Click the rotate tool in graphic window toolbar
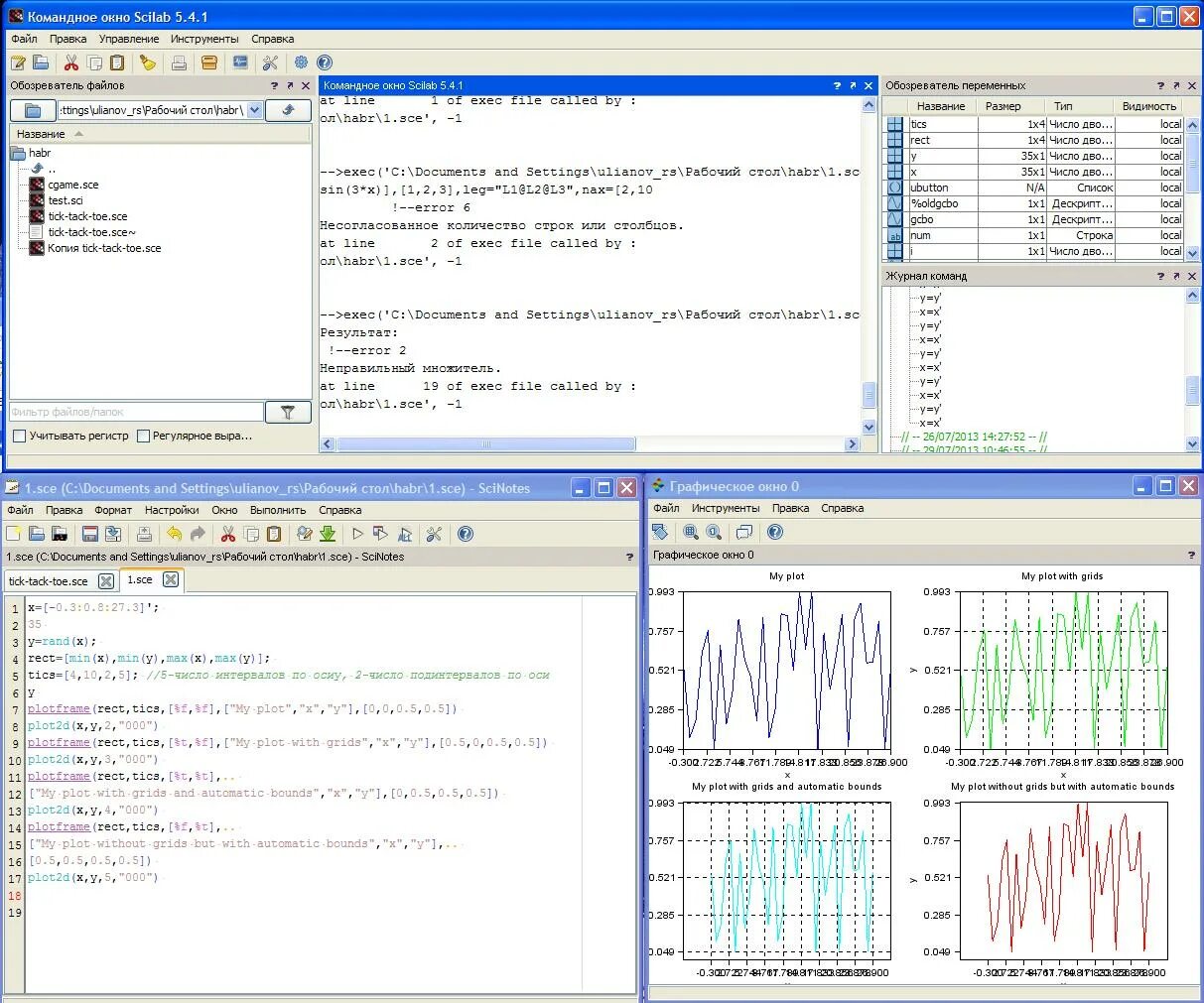This screenshot has width=1204, height=1003. [660, 532]
